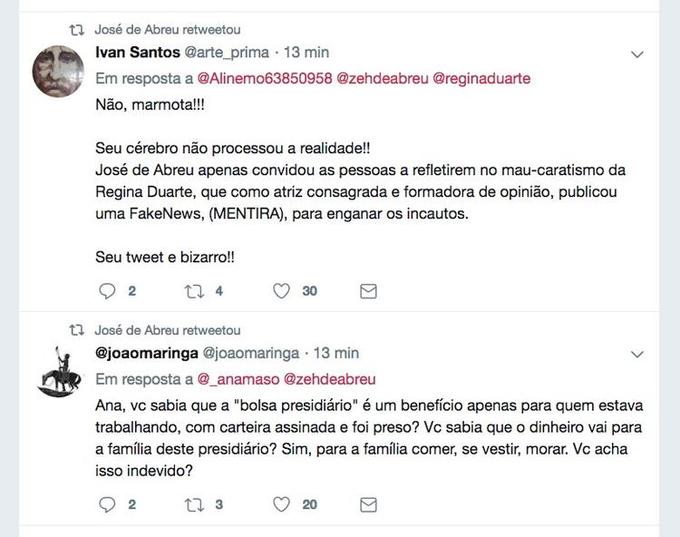
Task: Like Ivan Santos's tweet with heart icon
Action: click(281, 291)
